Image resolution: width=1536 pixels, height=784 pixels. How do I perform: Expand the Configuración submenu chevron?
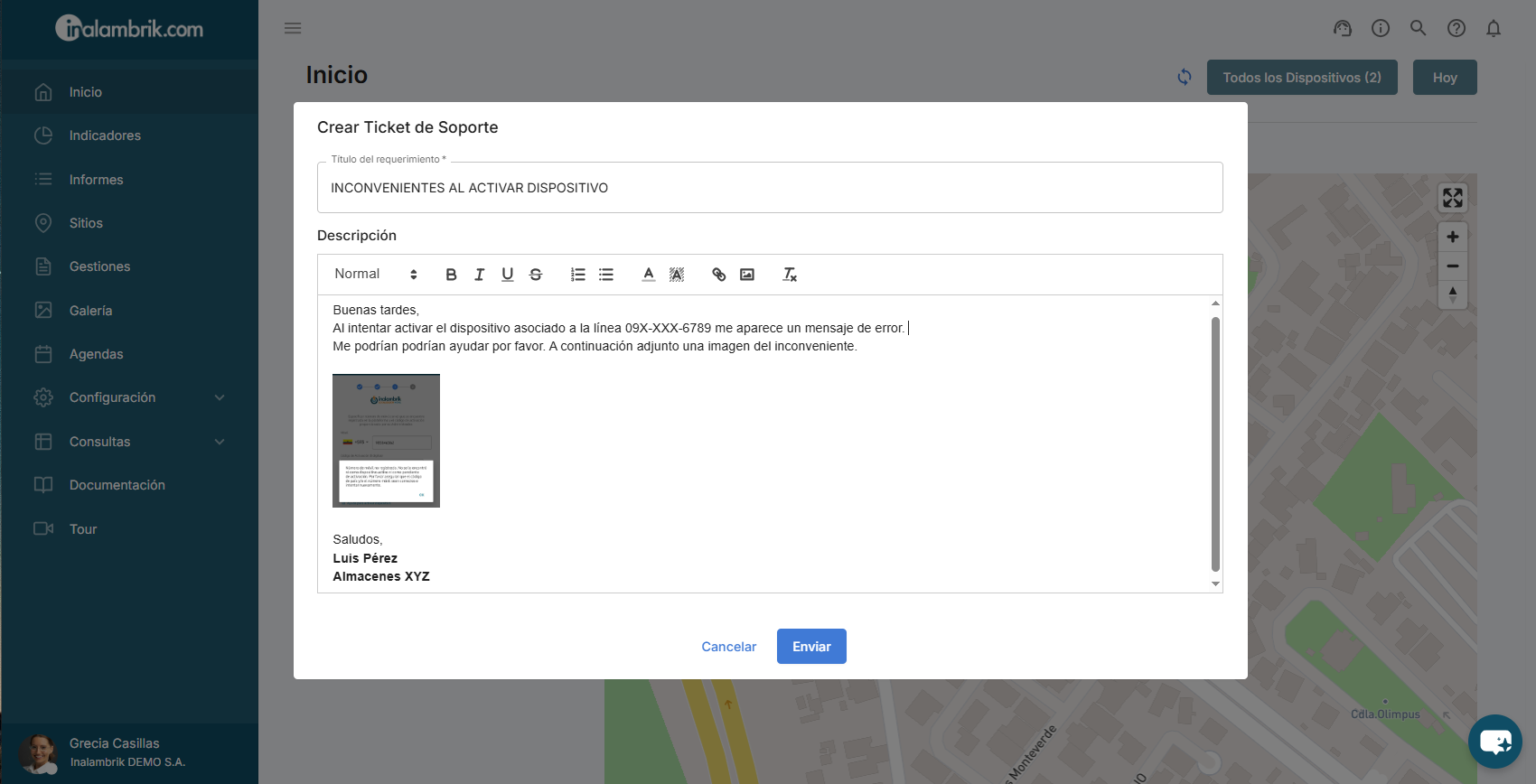tap(220, 397)
